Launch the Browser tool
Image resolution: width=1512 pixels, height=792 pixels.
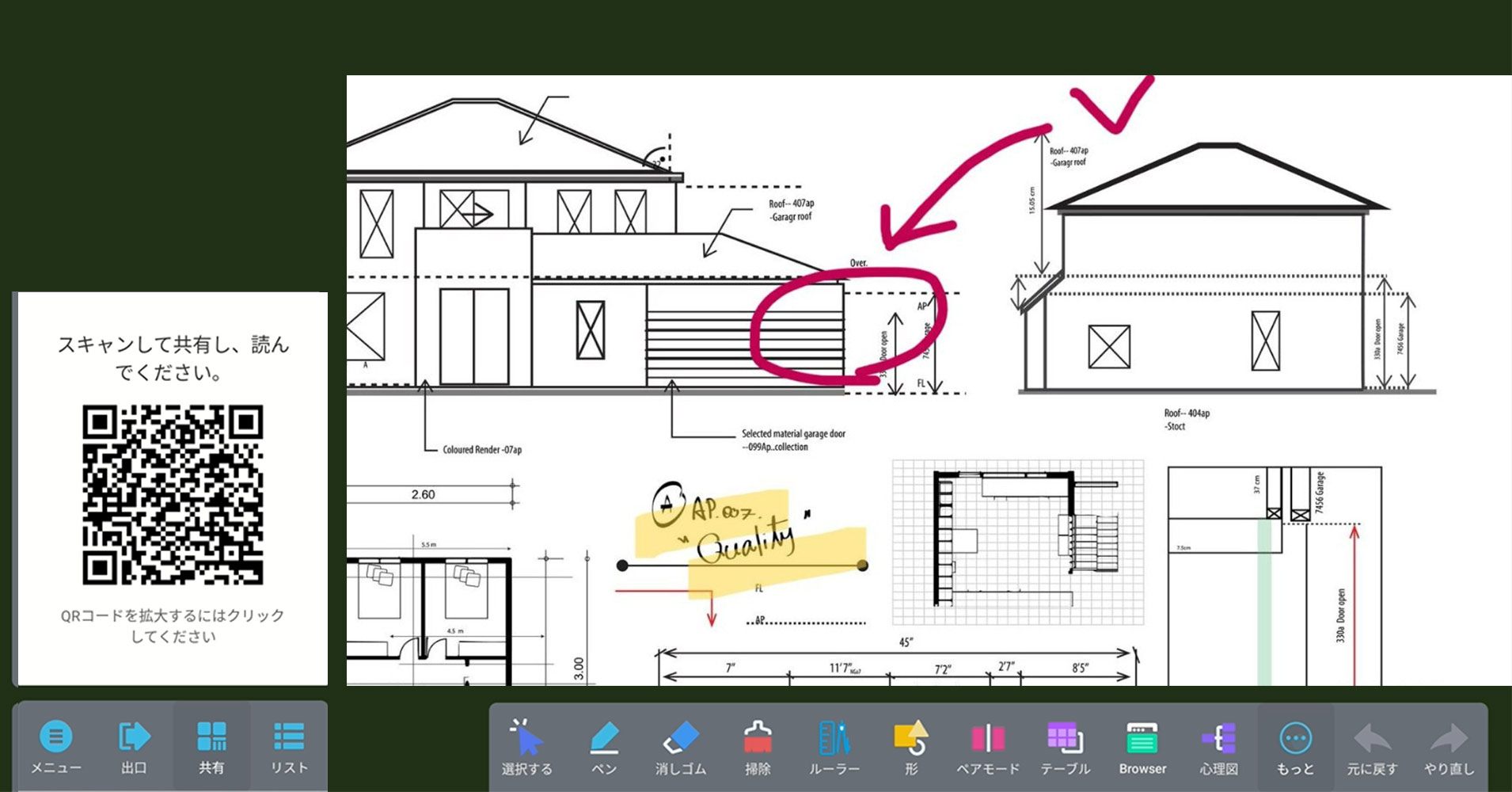coord(1142,747)
